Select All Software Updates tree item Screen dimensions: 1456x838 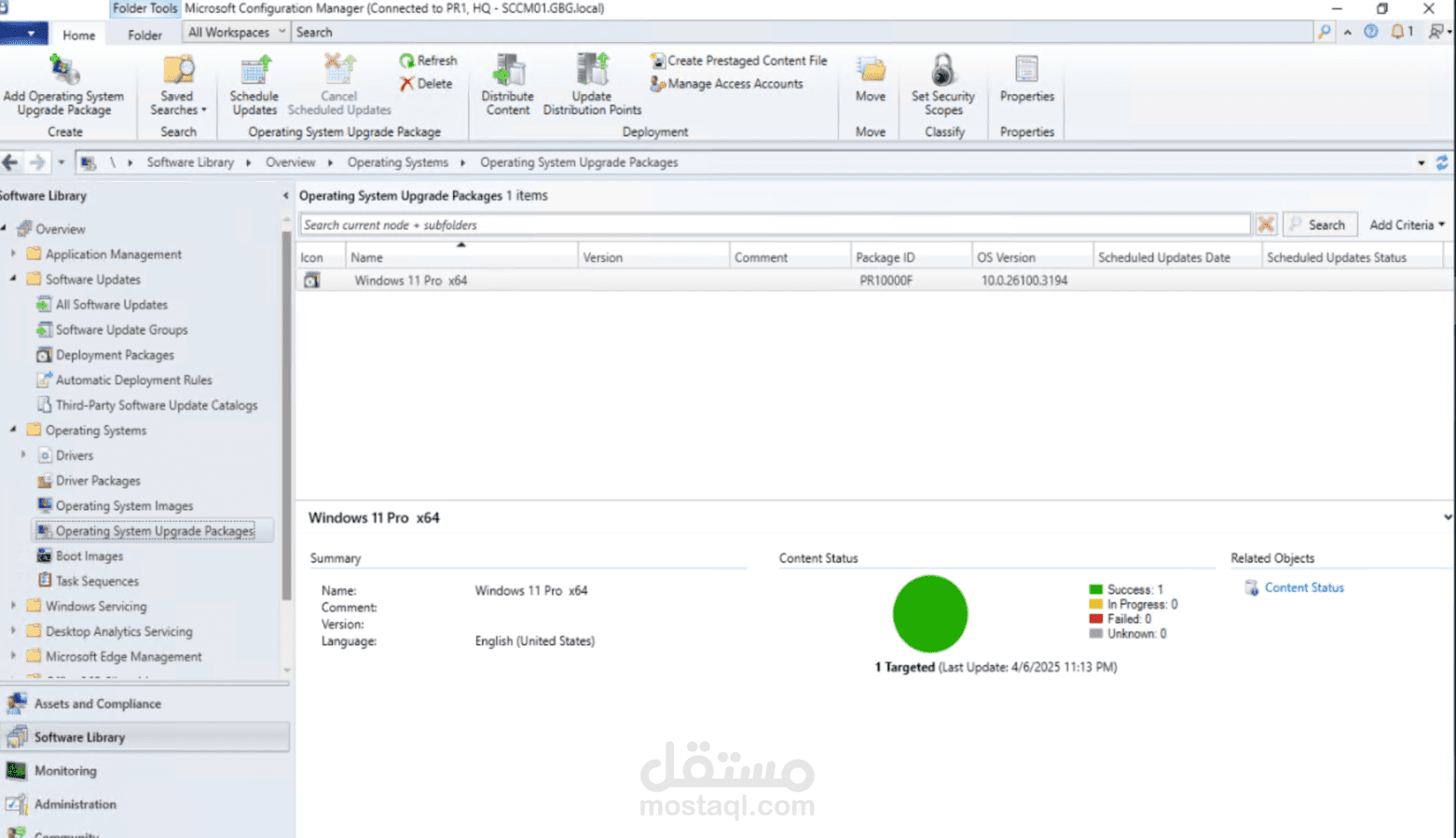pyautogui.click(x=112, y=305)
